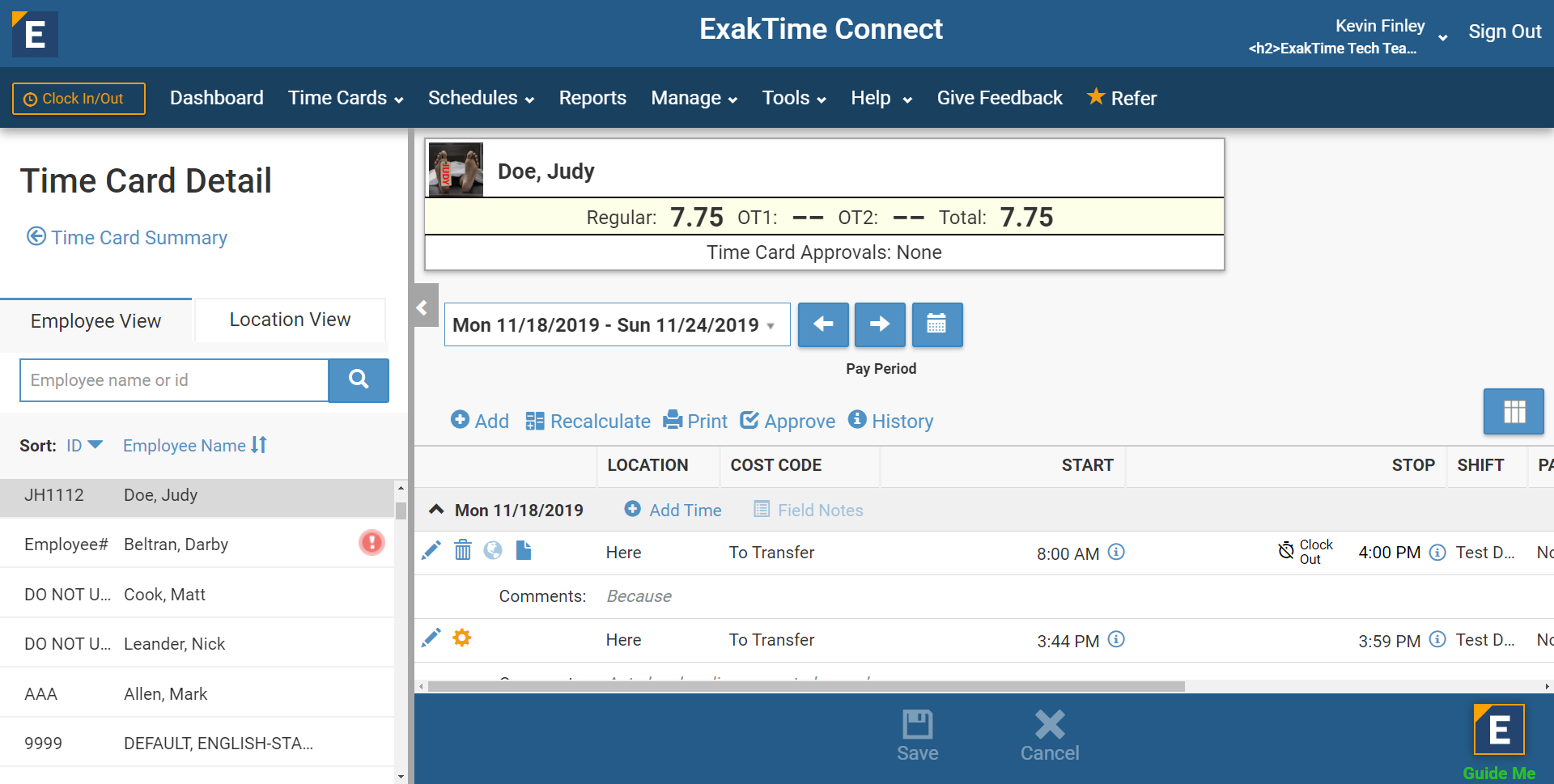Viewport: 1554px width, 784px height.
Task: Switch to Location View tab
Action: (290, 320)
